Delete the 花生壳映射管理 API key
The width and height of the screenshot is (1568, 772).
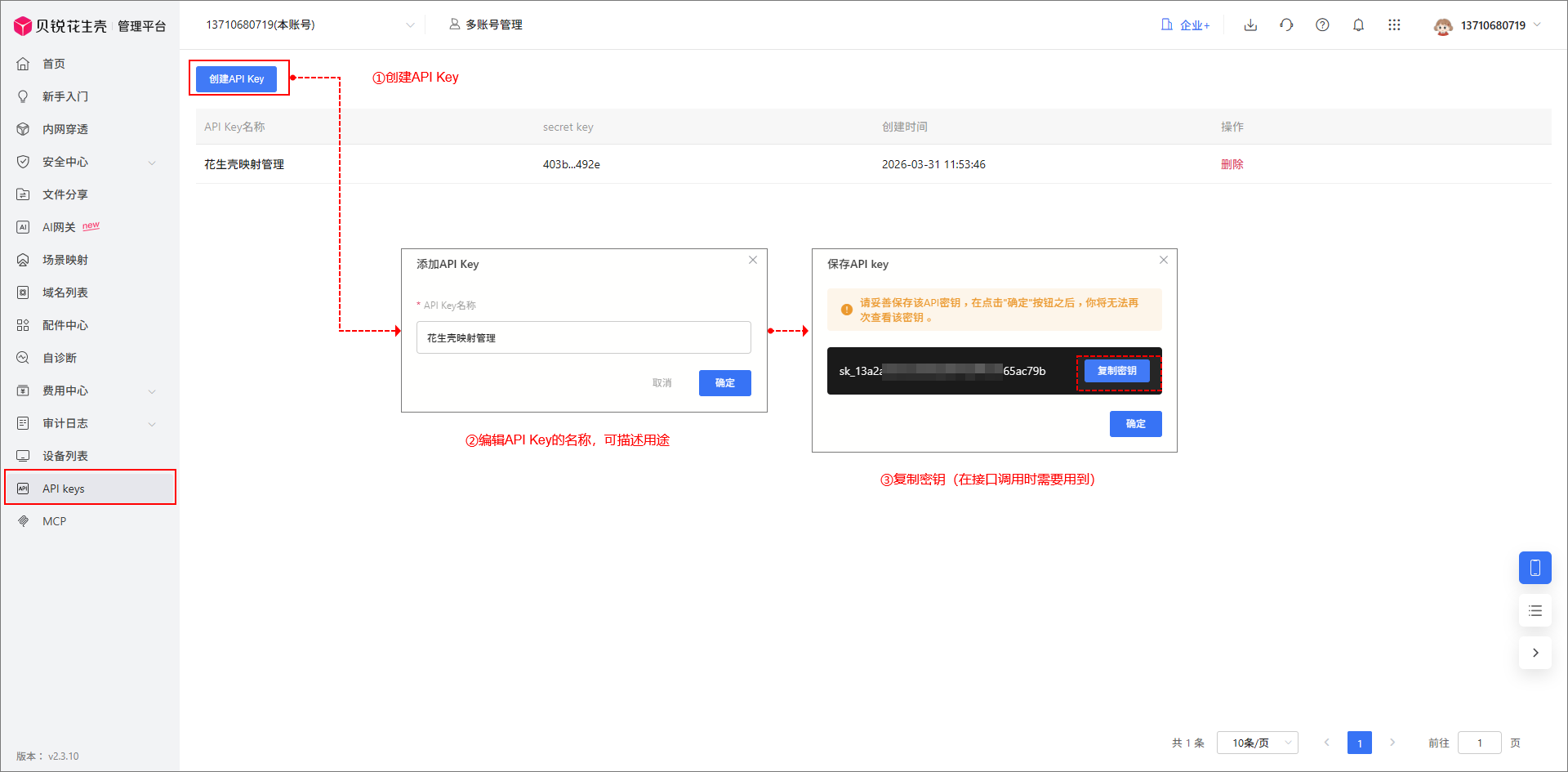coord(1232,164)
